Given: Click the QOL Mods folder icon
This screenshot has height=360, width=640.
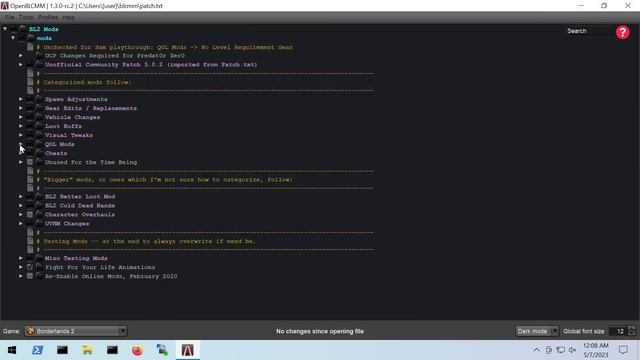Looking at the screenshot, I should [x=39, y=144].
